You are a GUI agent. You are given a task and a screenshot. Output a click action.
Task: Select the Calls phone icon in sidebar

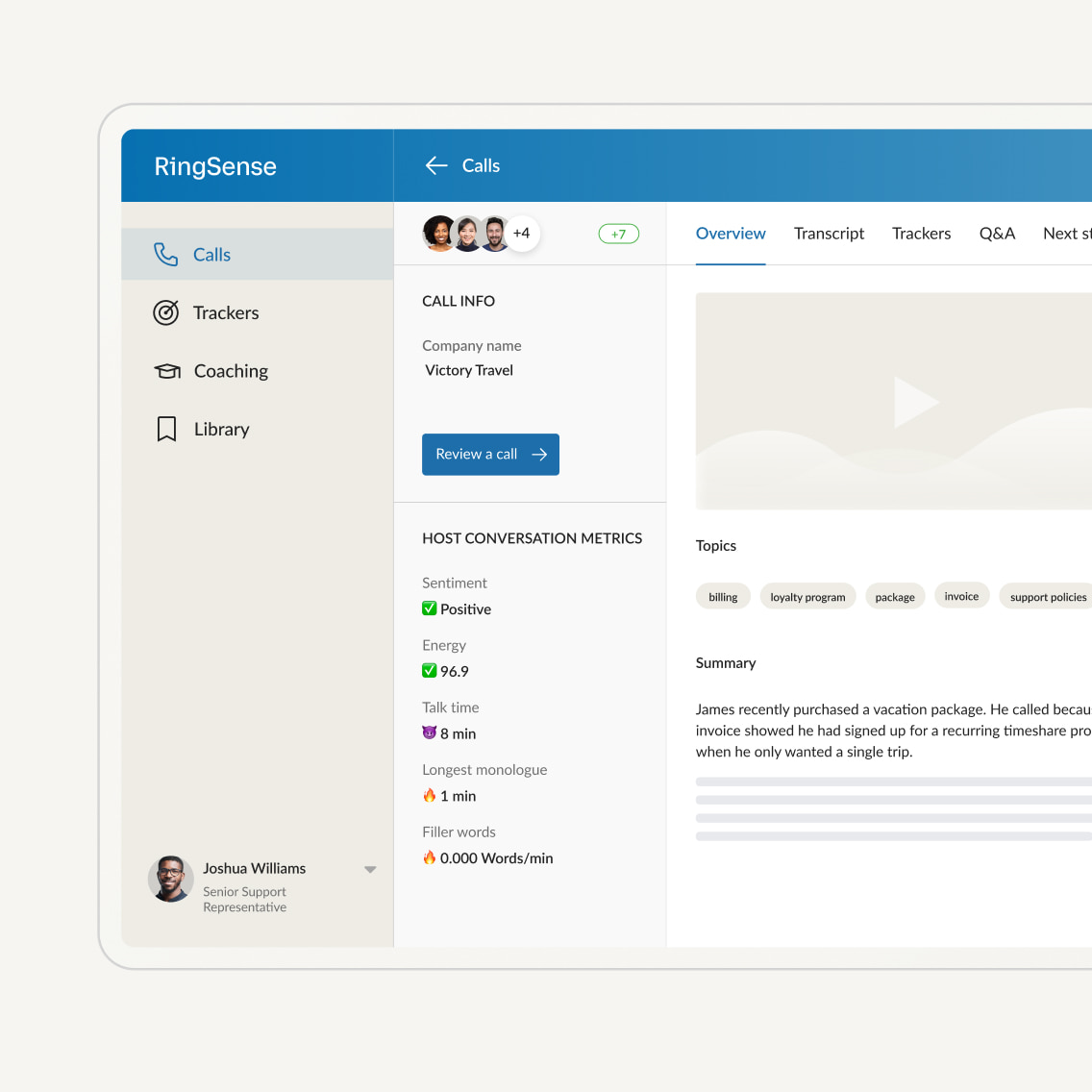166,254
